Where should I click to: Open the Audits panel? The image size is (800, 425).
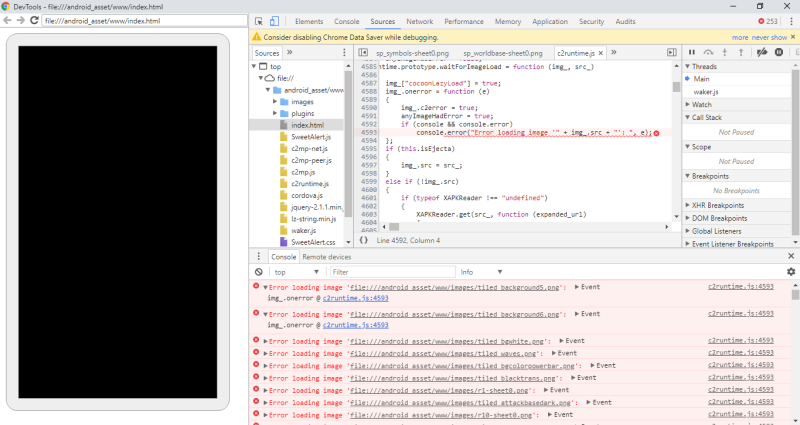625,21
